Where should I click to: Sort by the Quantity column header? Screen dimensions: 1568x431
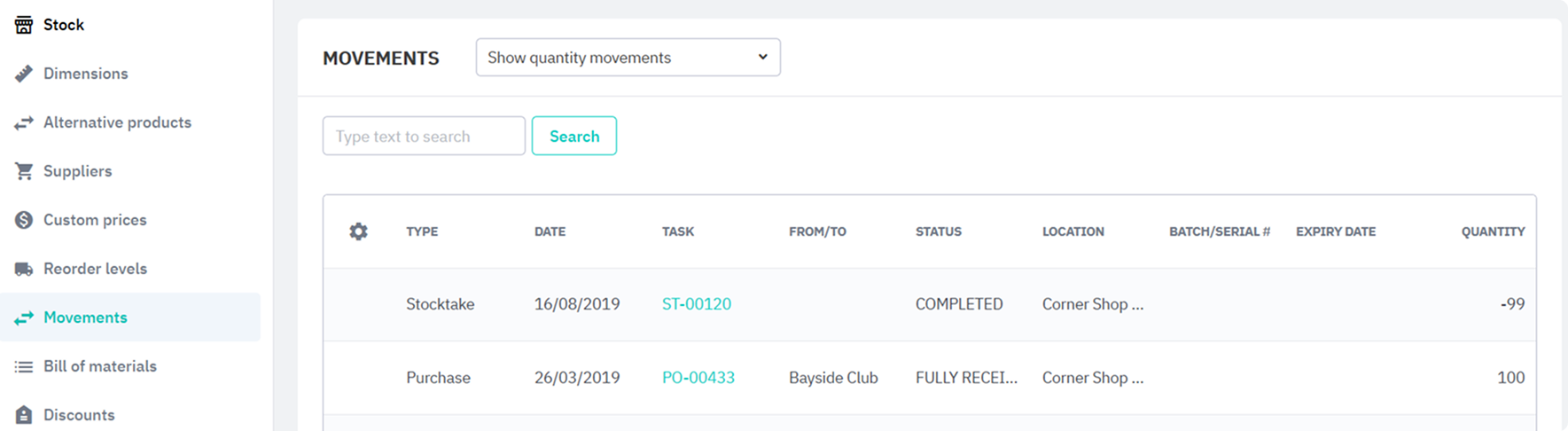point(1493,231)
